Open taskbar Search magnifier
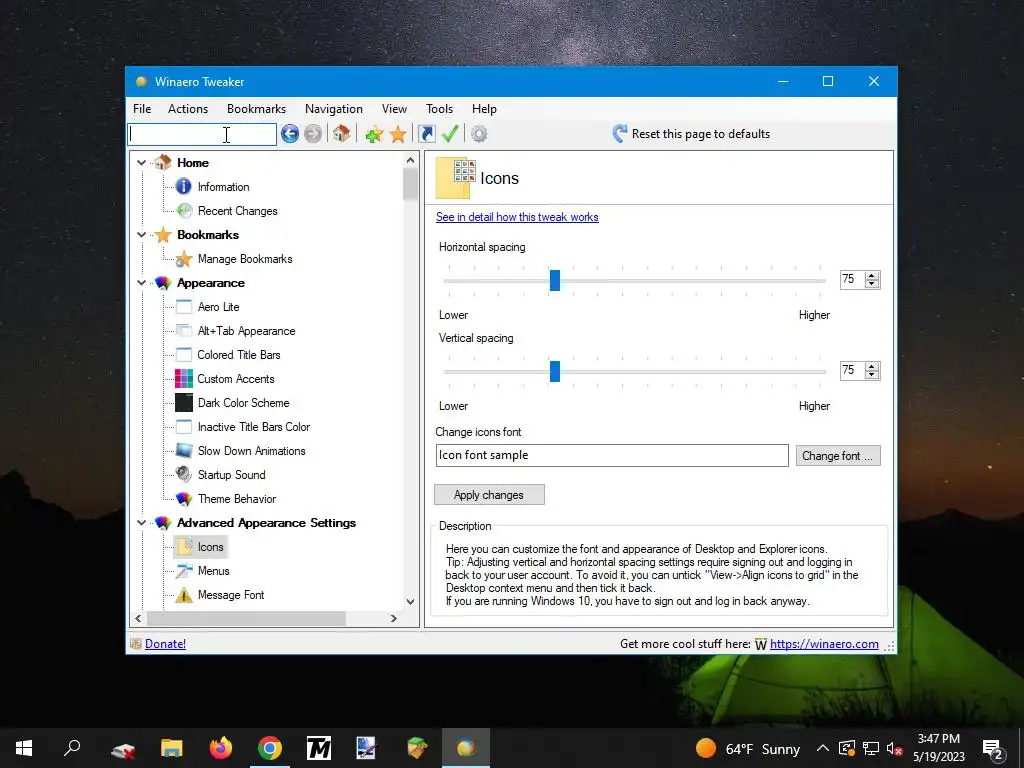This screenshot has width=1024, height=768. tap(72, 748)
